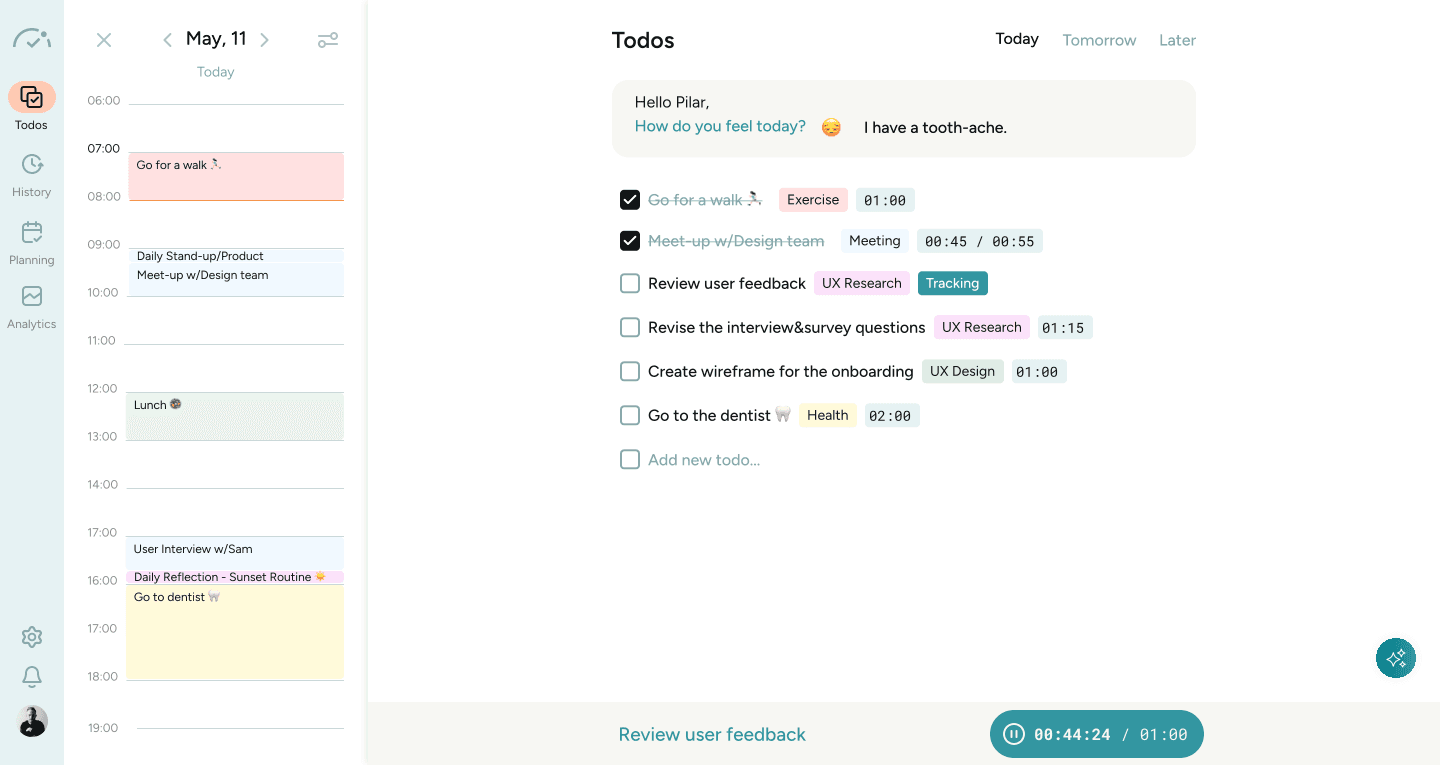Advance to the next day with the right chevron
1440x765 pixels.
click(x=265, y=39)
